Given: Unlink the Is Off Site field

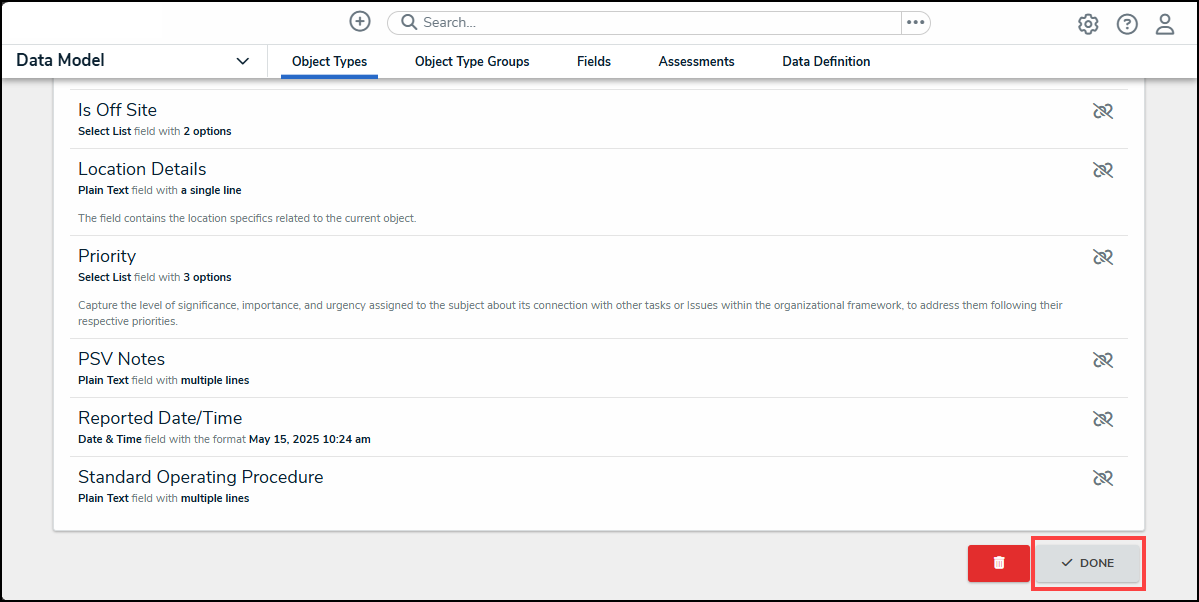Looking at the screenshot, I should 1103,111.
